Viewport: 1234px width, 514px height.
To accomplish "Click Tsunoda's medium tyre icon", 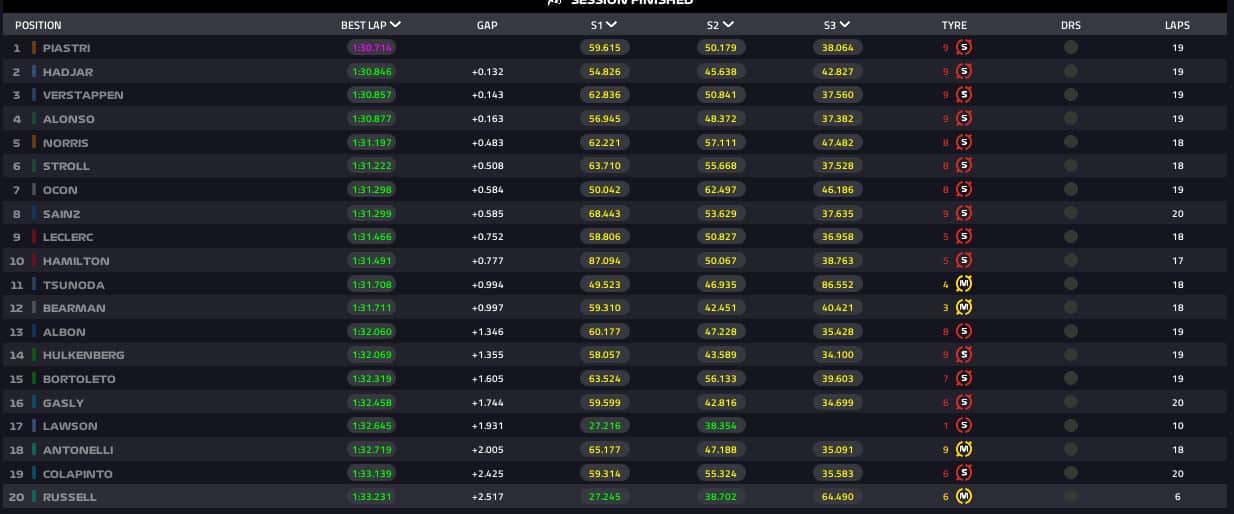I will pos(964,284).
